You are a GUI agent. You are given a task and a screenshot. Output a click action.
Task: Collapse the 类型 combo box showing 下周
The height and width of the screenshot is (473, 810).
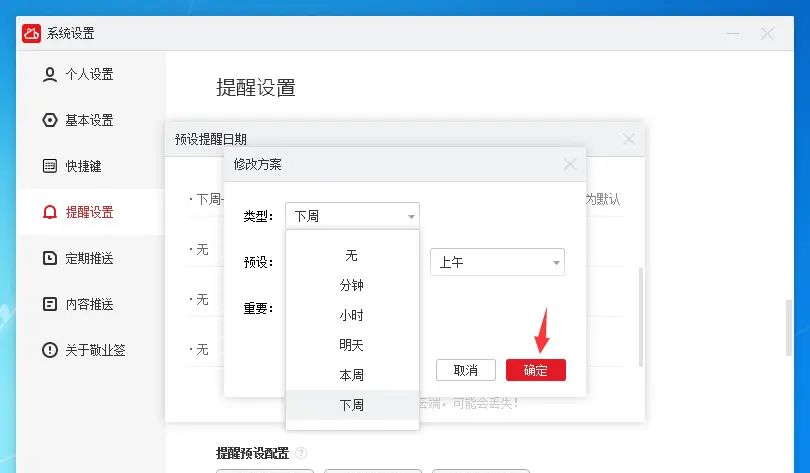pos(352,216)
